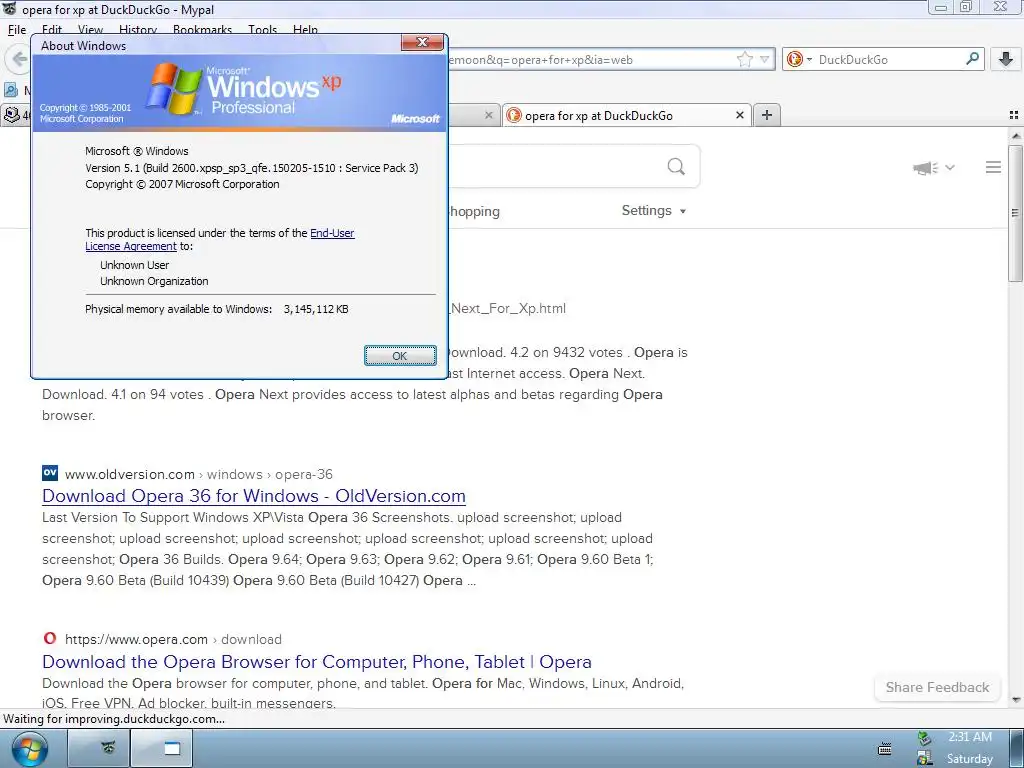Click the bookmark star icon in address bar
This screenshot has width=1024, height=768.
pos(744,59)
